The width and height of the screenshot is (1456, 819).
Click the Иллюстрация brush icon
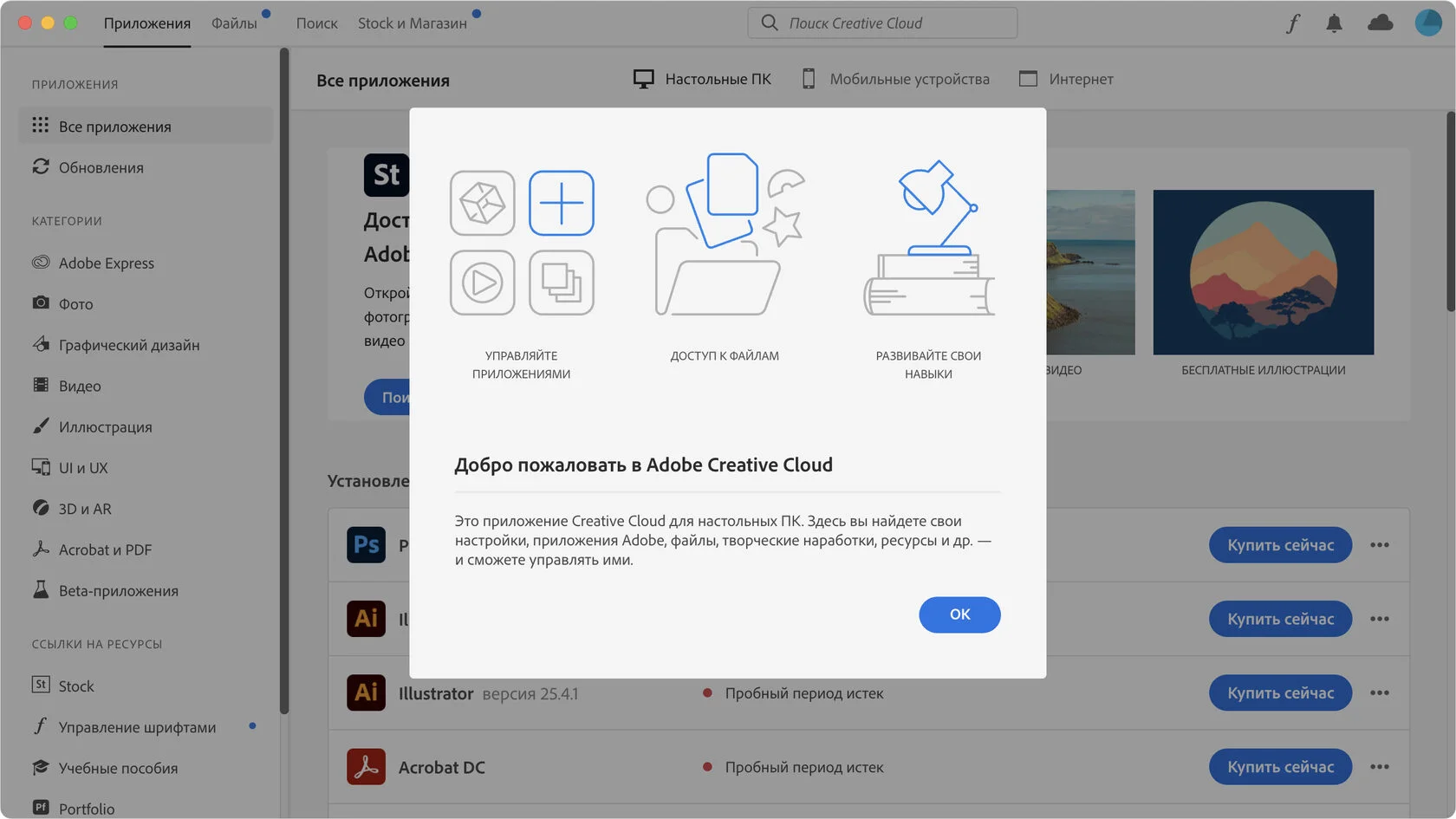click(41, 426)
